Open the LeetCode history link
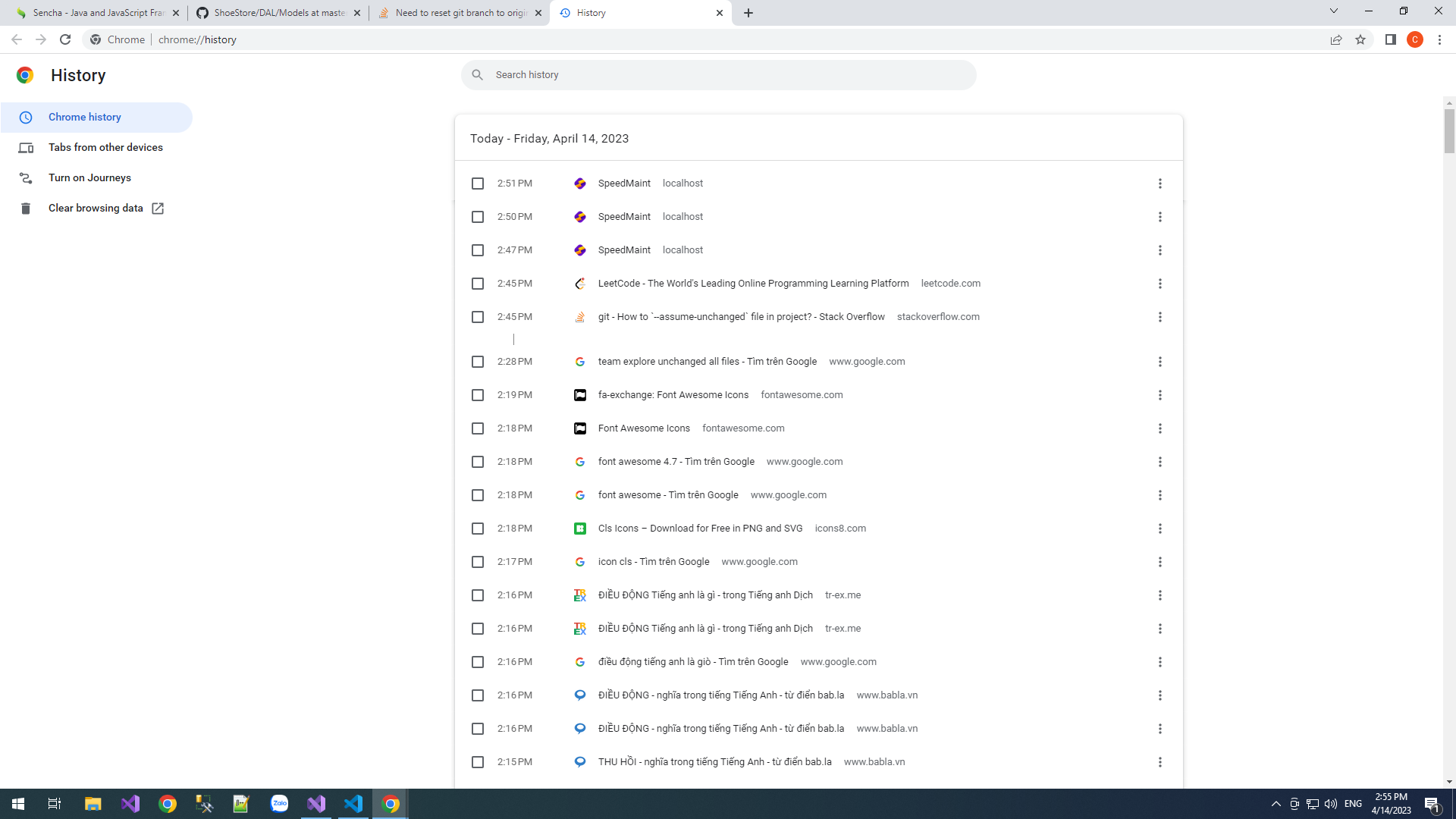Image resolution: width=1456 pixels, height=819 pixels. pos(753,284)
